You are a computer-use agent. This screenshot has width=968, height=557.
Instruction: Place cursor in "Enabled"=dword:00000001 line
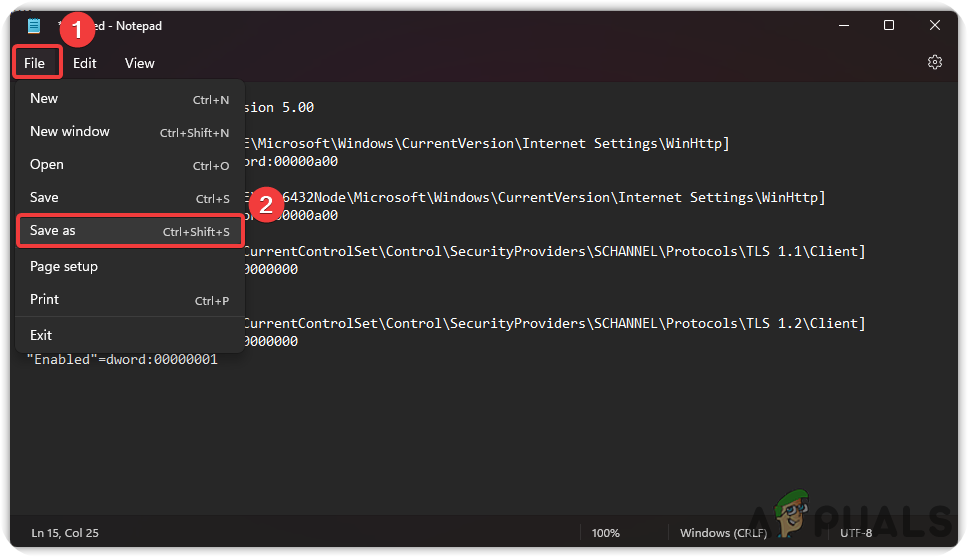click(x=122, y=359)
